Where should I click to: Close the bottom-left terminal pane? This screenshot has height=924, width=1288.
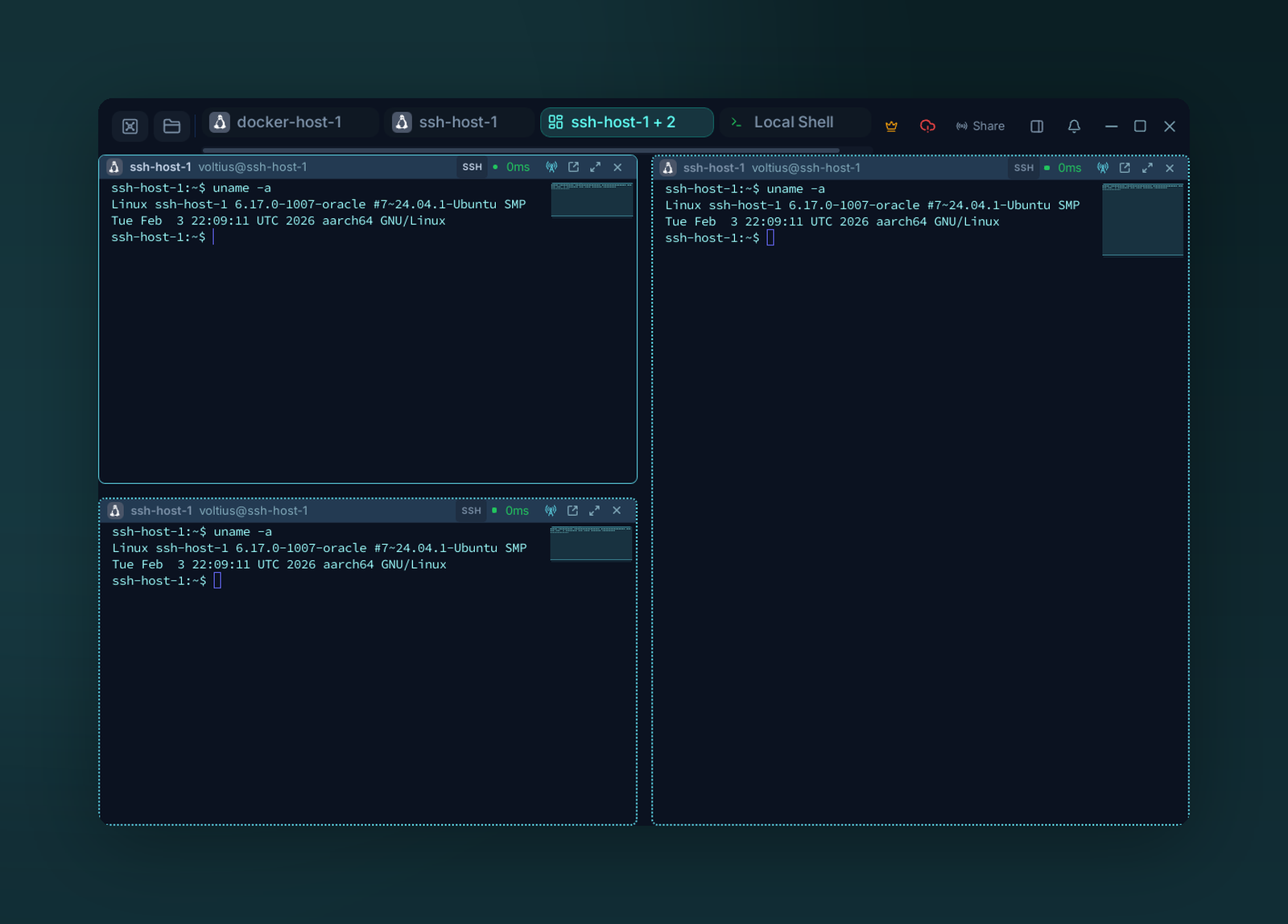(617, 511)
